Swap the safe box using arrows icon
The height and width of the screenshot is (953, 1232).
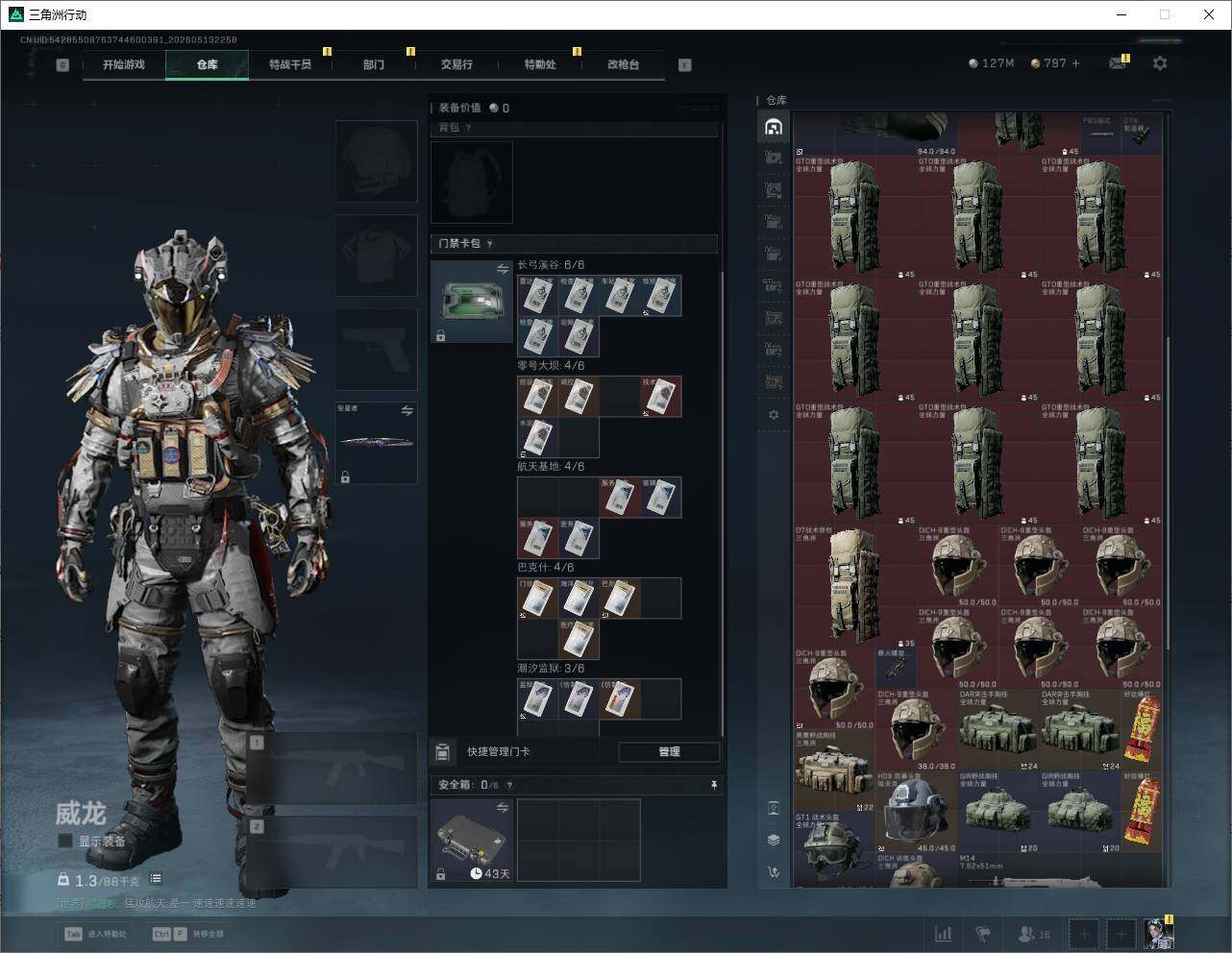[x=502, y=809]
